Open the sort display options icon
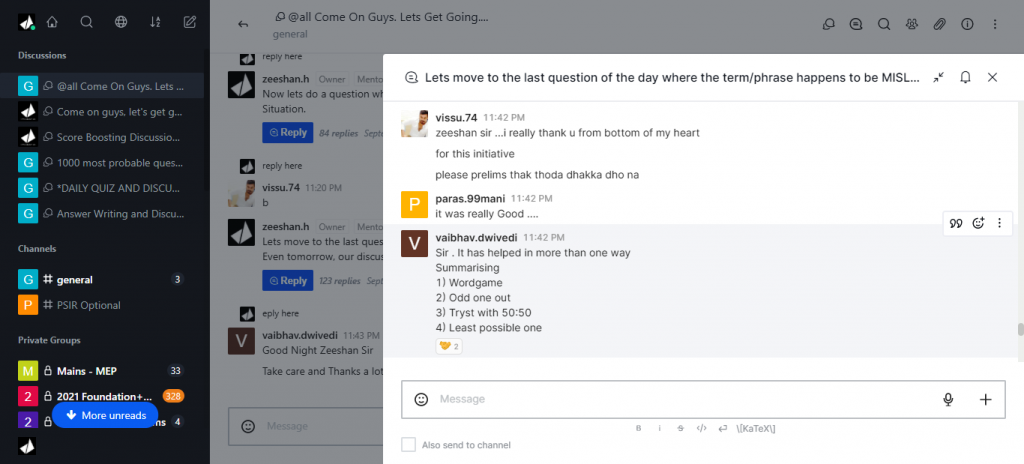 (155, 22)
